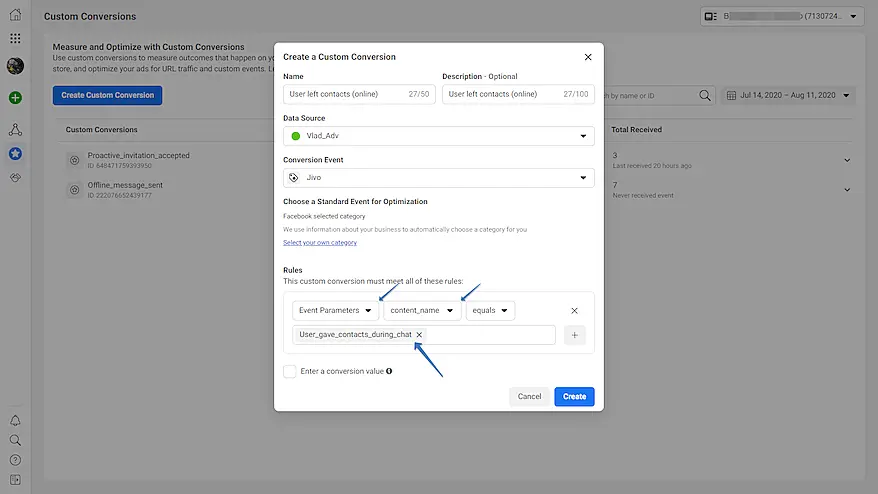This screenshot has width=878, height=494.
Task: Click the Select your own category link
Action: pos(319,243)
